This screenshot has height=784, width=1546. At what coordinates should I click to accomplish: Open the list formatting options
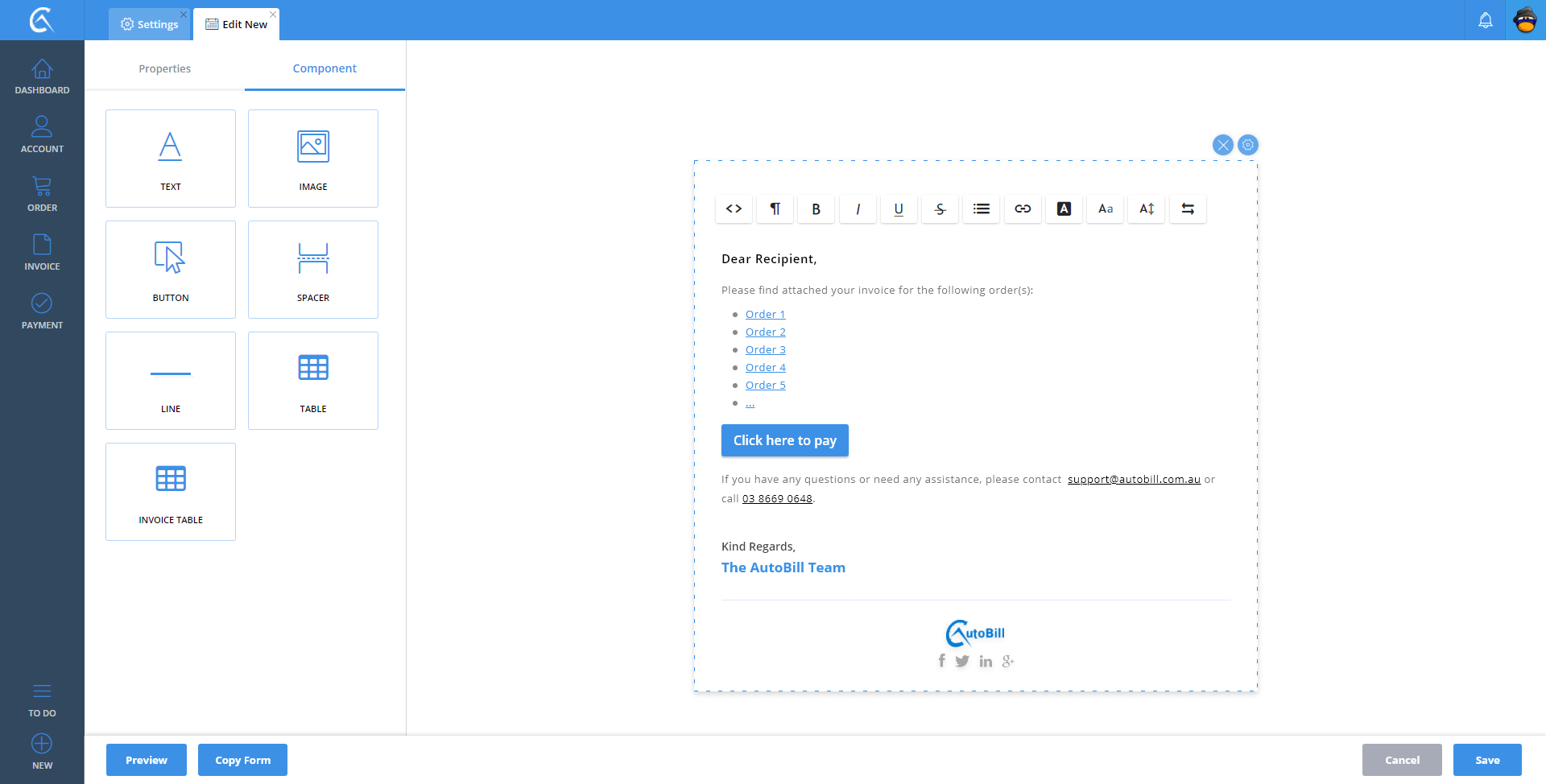click(x=981, y=209)
